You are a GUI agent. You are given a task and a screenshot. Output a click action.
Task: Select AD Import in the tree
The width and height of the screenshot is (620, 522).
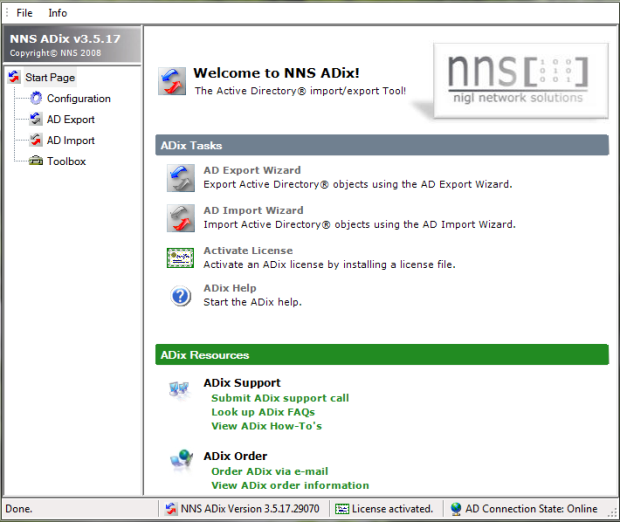pos(71,140)
